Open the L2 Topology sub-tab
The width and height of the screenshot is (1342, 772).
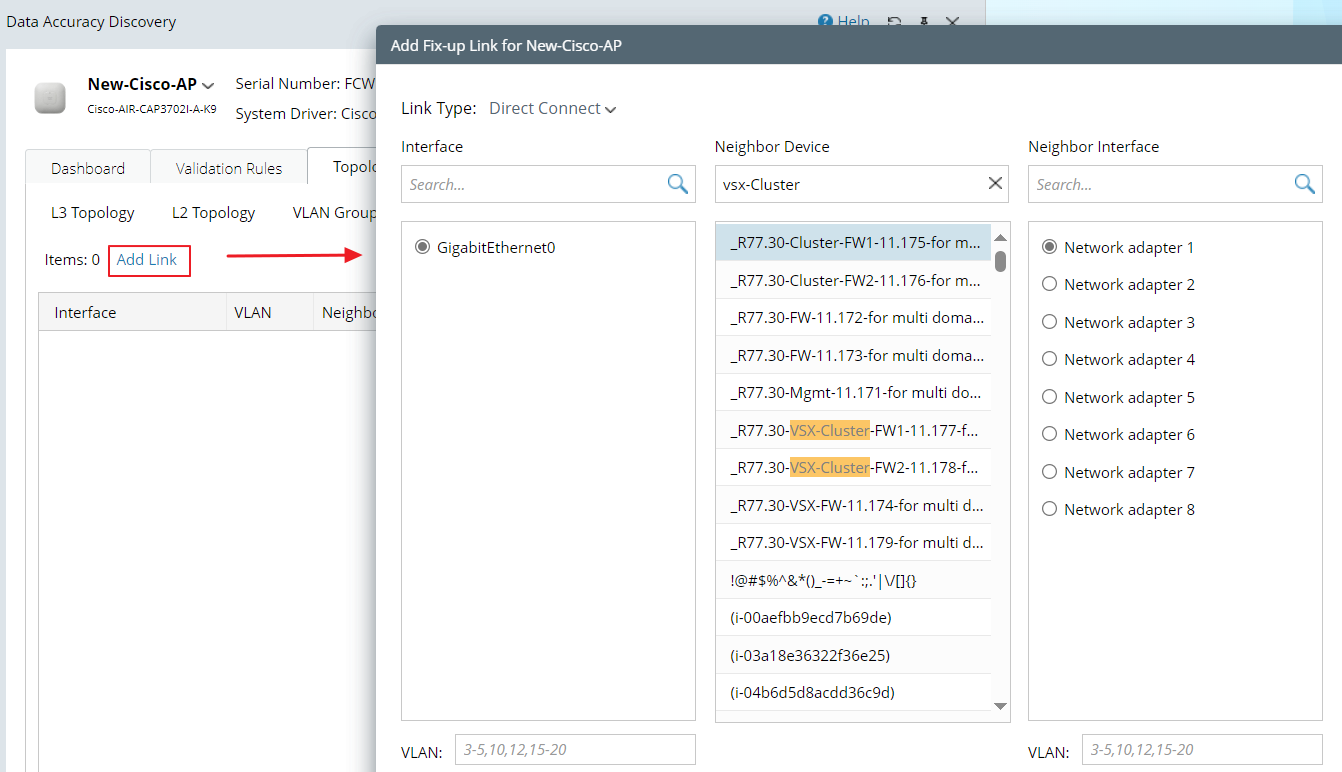coord(213,212)
